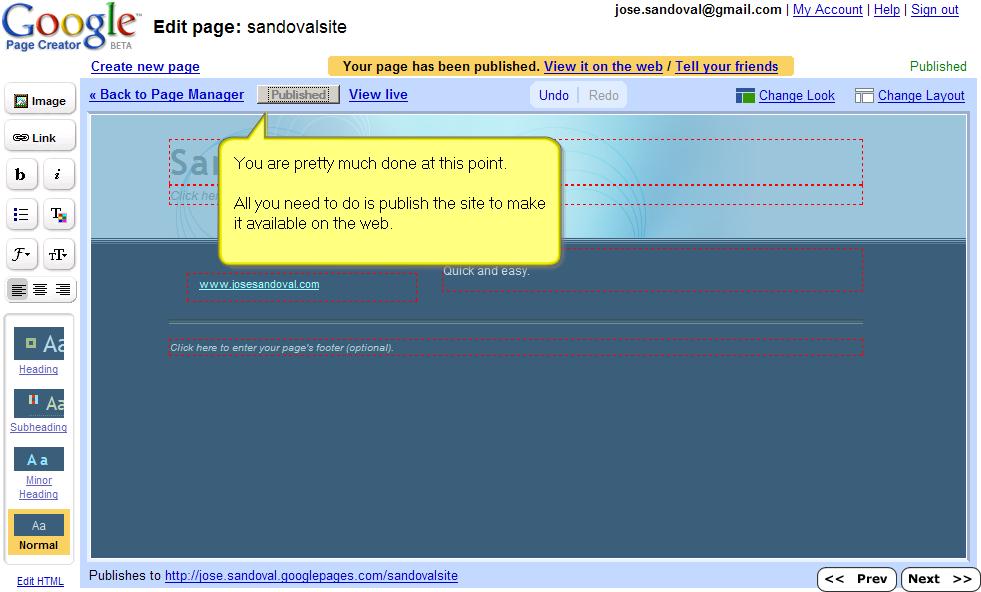Toggle right text alignment
The height and width of the screenshot is (592, 981).
63,290
